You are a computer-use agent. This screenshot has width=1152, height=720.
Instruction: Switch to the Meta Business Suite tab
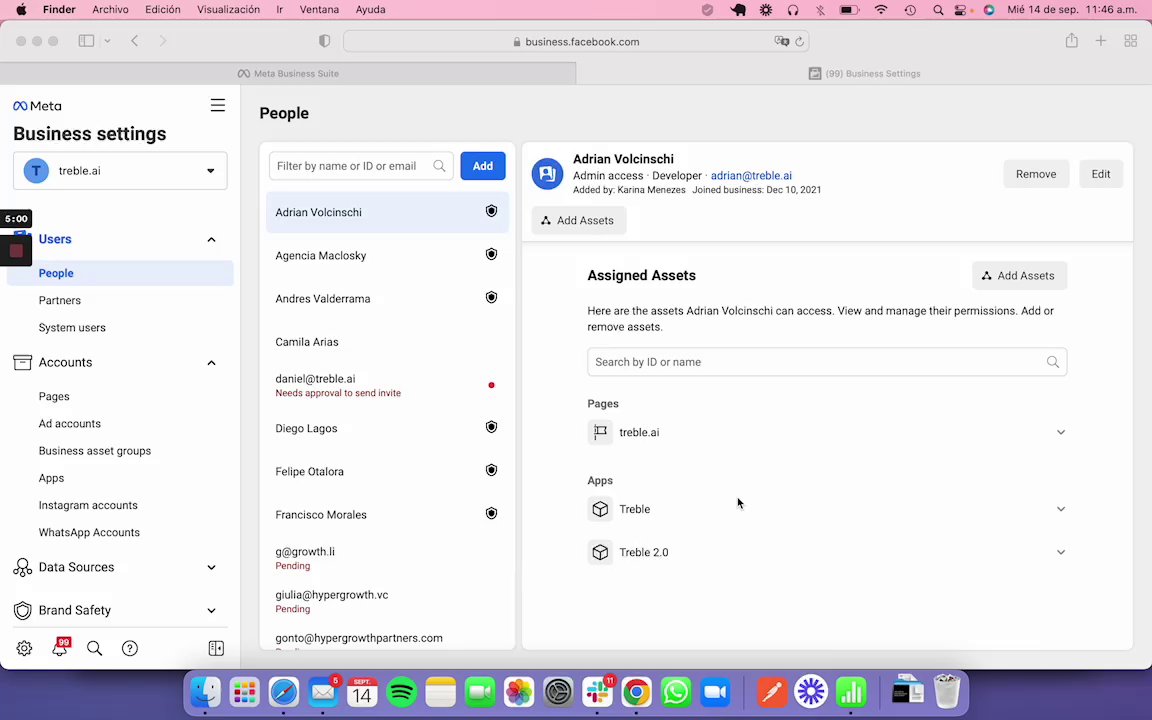[288, 73]
